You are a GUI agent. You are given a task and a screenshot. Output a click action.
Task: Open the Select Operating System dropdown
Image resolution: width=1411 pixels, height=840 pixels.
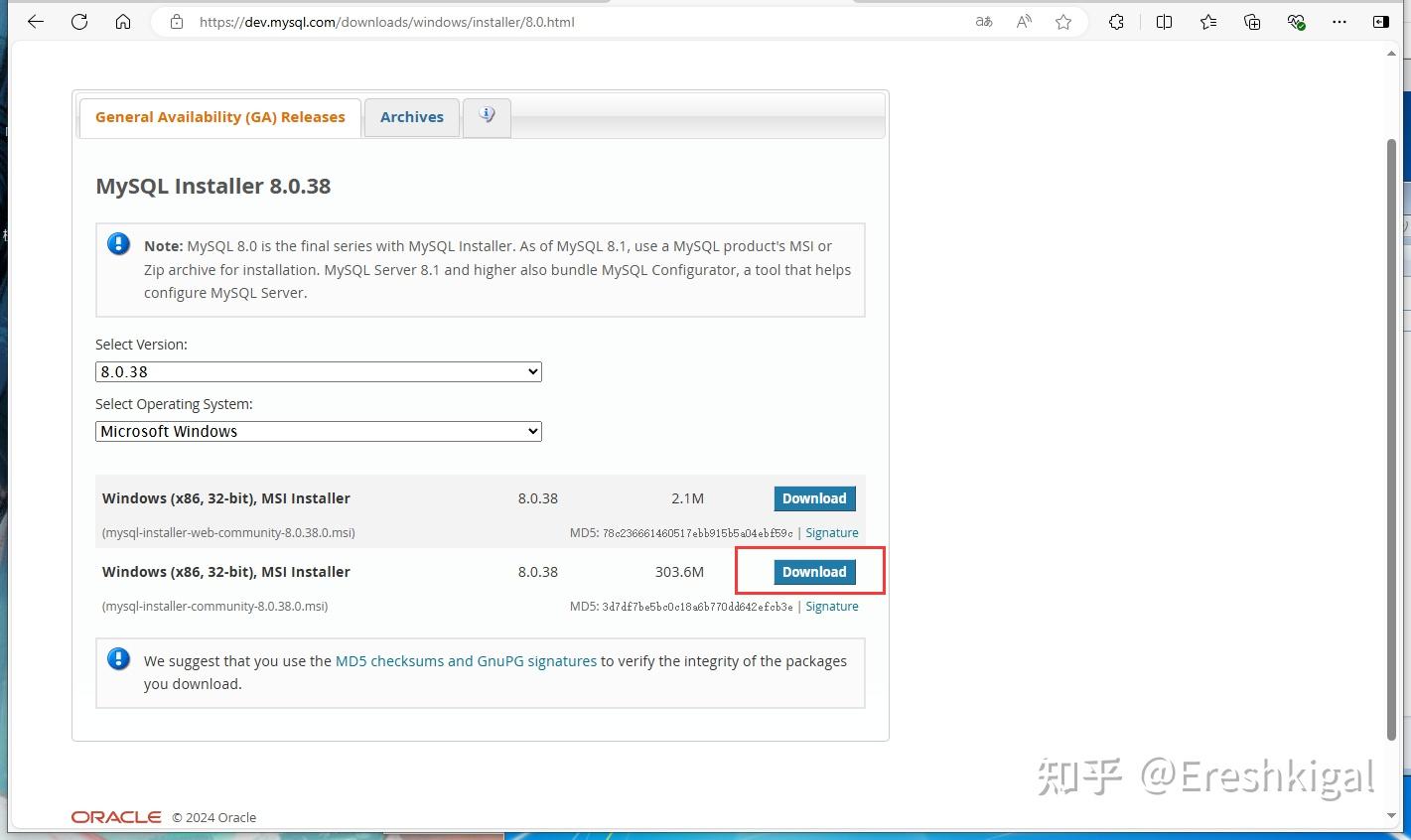coord(319,432)
